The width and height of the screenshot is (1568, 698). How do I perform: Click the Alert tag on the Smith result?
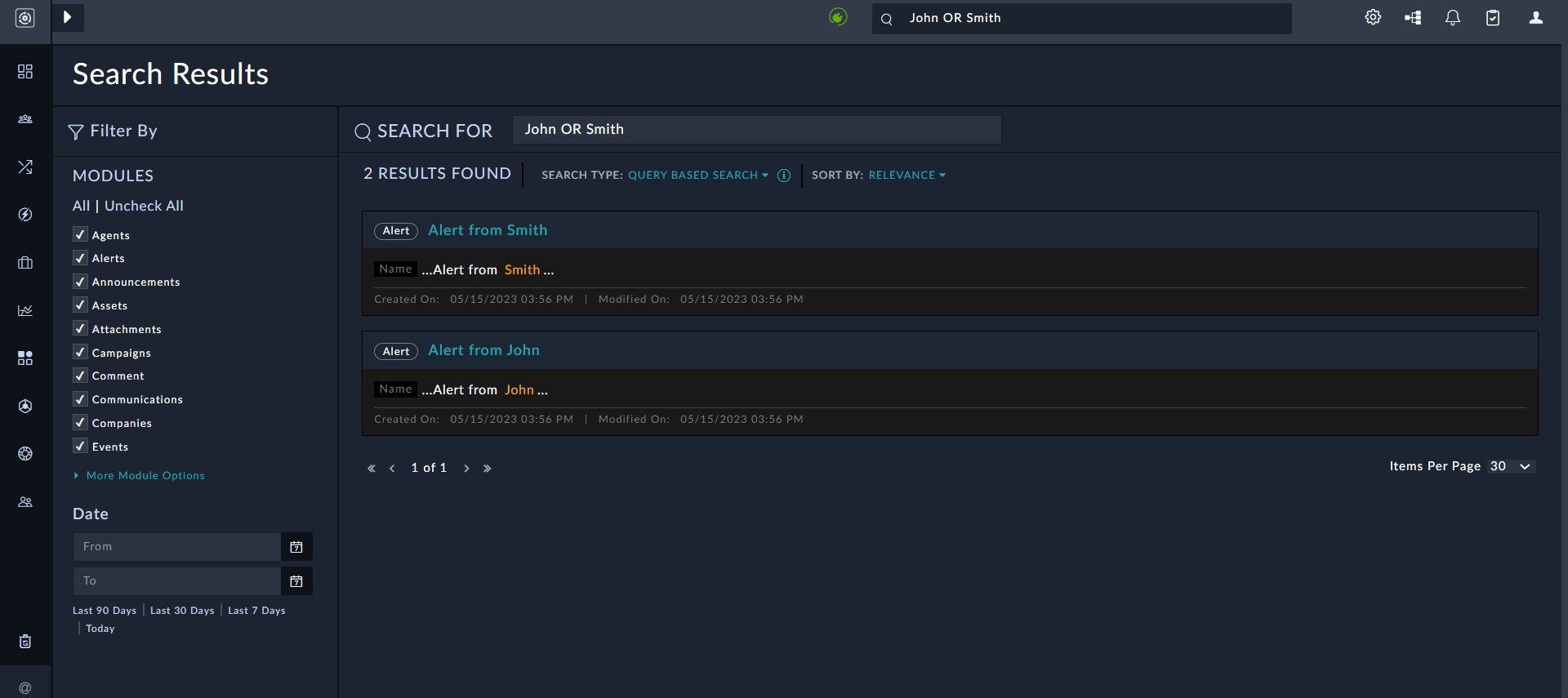tap(396, 231)
